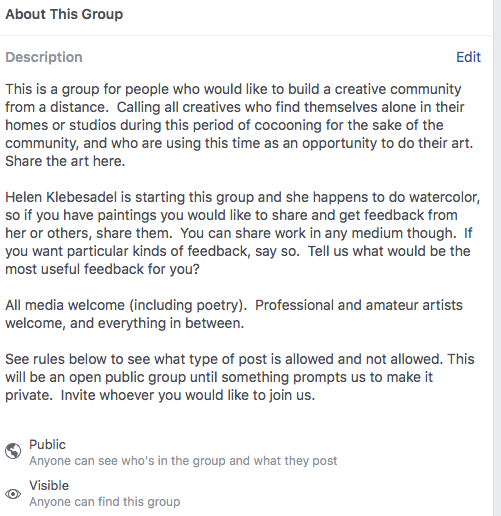Click 'welcome, and everything in between.' line
The height and width of the screenshot is (516, 501).
tap(125, 323)
